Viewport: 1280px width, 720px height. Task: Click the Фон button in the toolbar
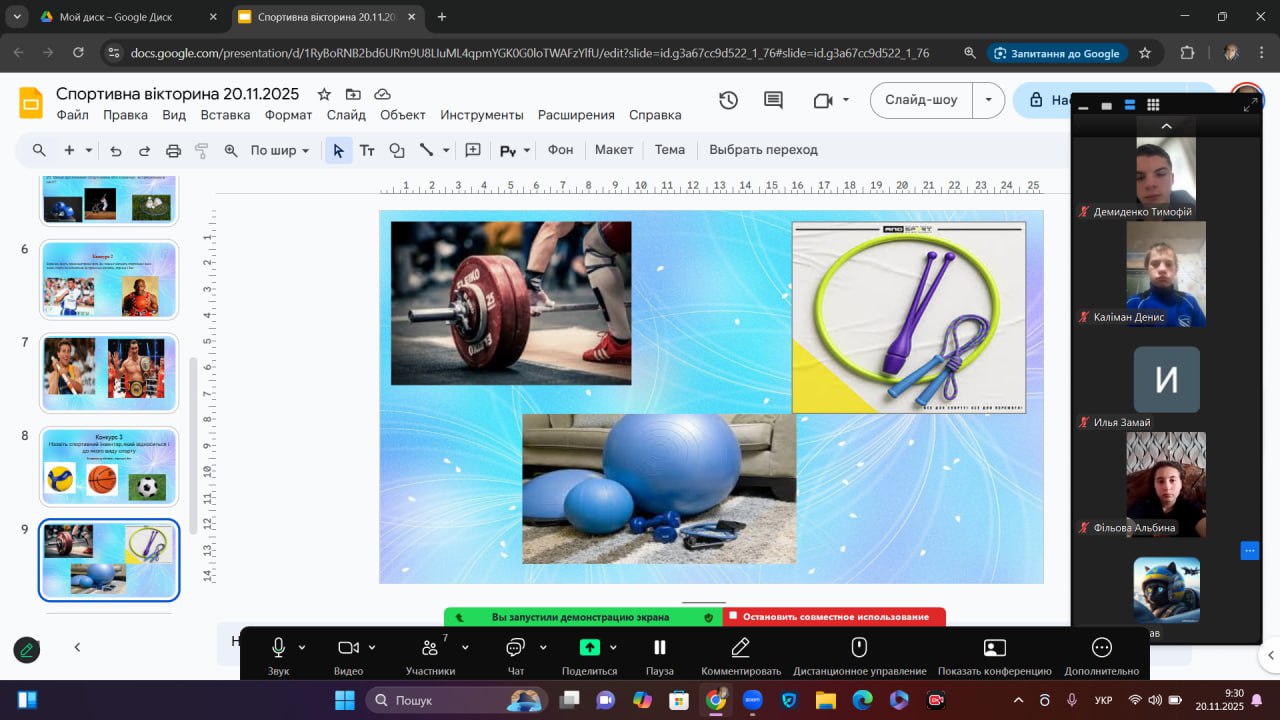[560, 150]
